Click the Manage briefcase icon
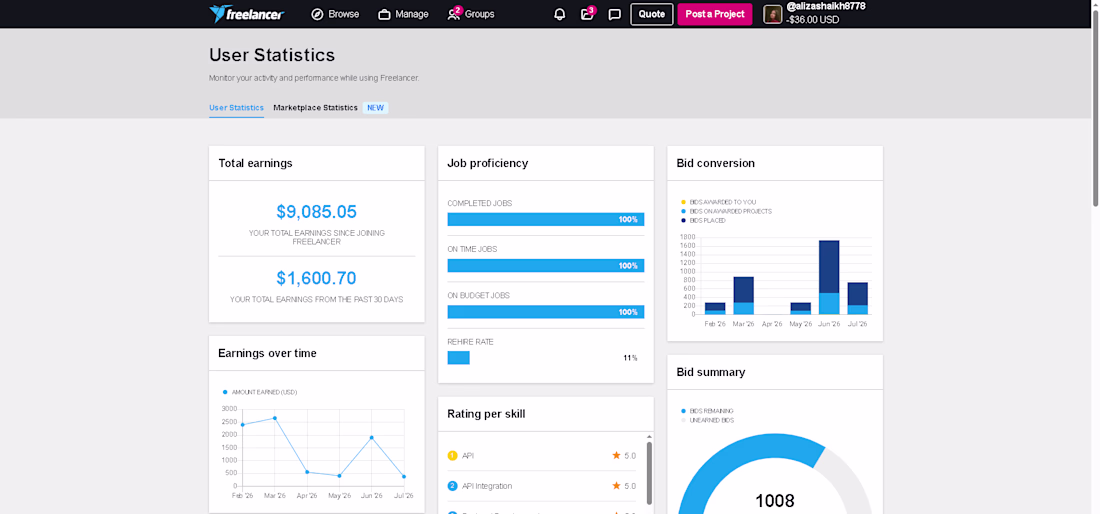The image size is (1100, 514). click(384, 14)
